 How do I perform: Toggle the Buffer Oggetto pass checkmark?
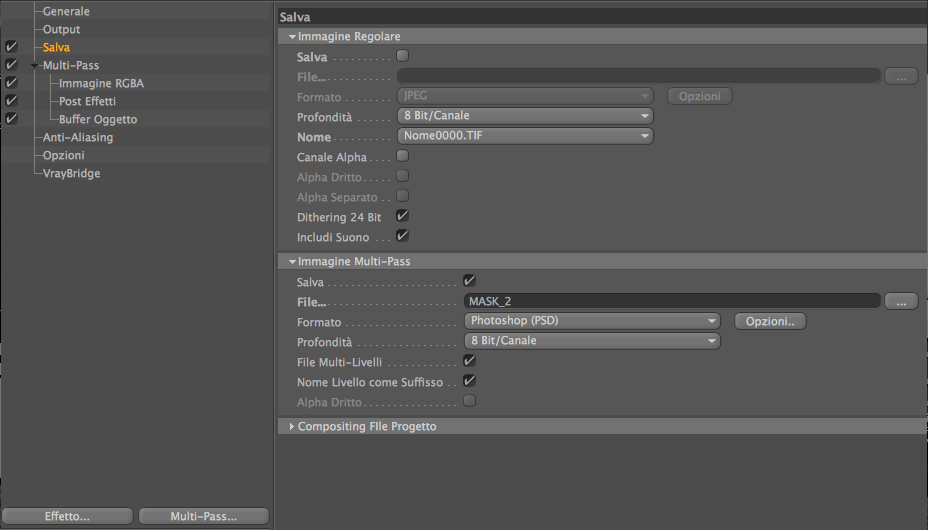click(11, 118)
